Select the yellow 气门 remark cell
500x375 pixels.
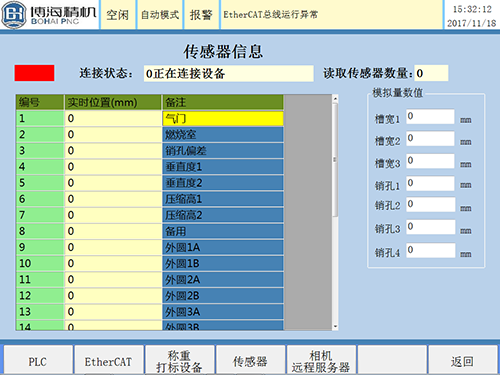pyautogui.click(x=223, y=119)
